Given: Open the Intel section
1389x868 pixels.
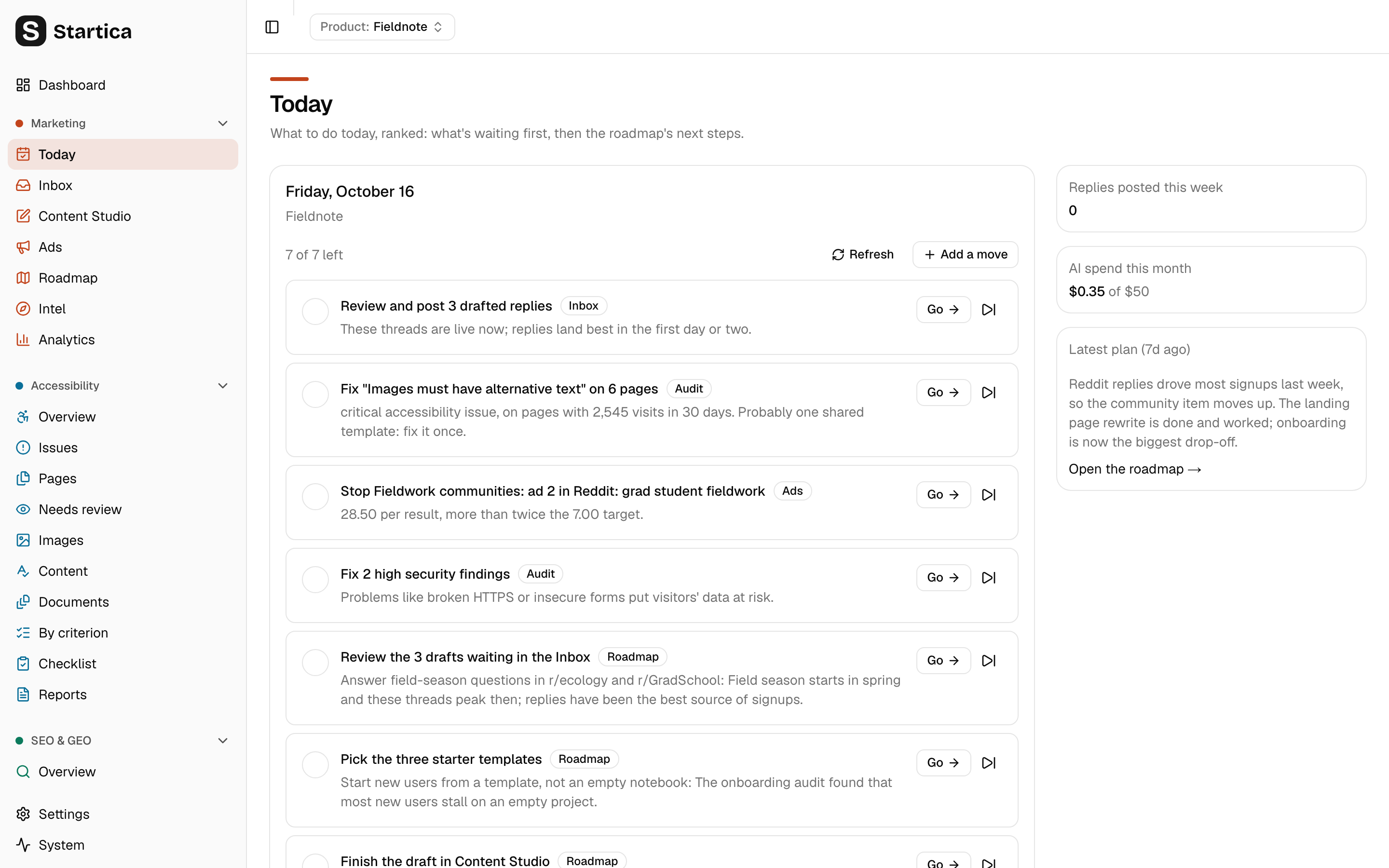Looking at the screenshot, I should [123, 309].
